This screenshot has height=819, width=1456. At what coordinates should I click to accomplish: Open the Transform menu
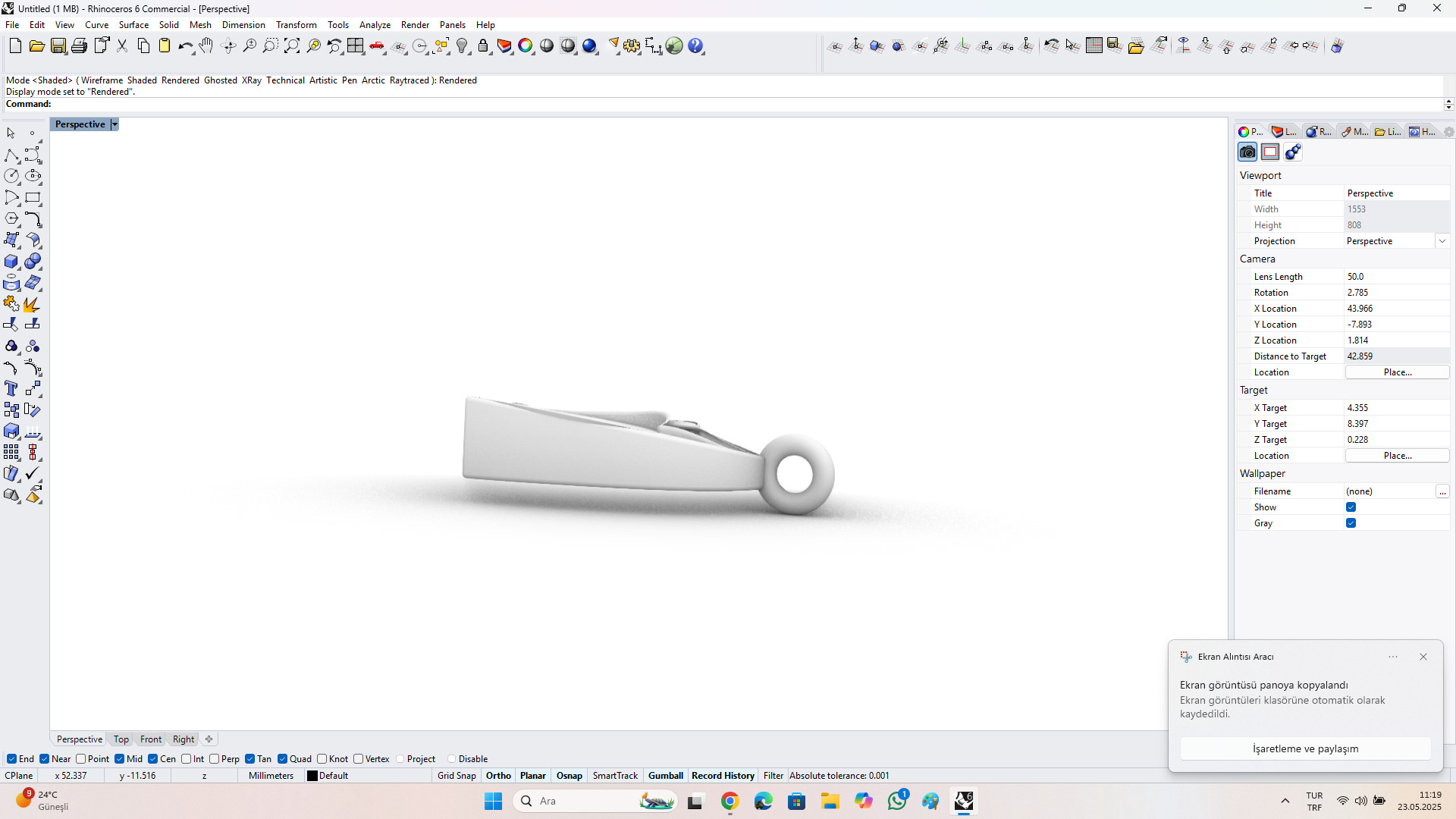click(296, 25)
